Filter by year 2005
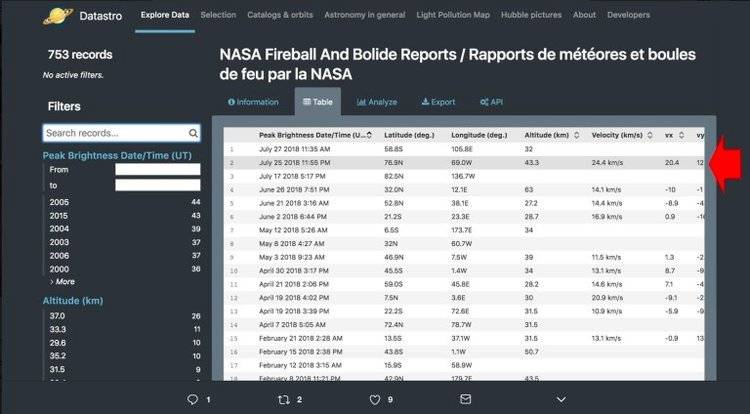Image resolution: width=750 pixels, height=414 pixels. pos(124,202)
